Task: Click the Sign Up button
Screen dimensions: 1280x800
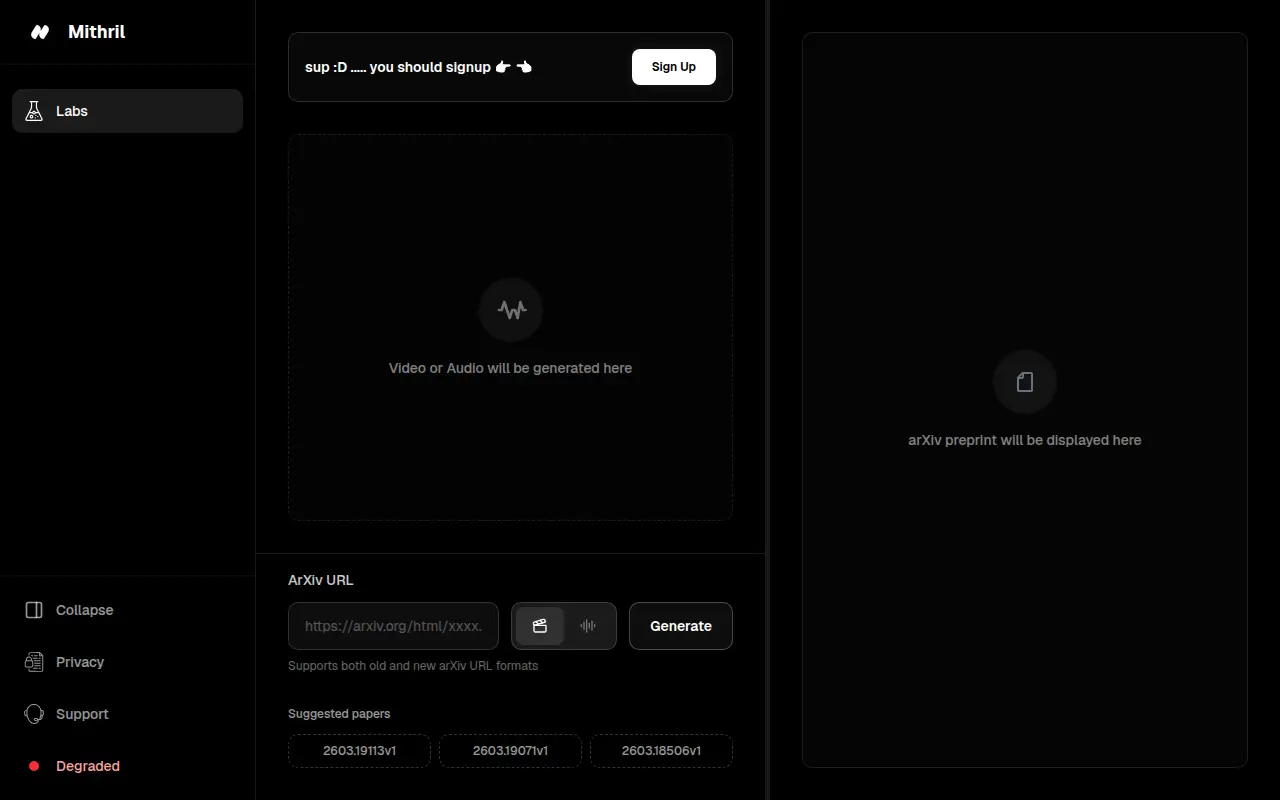Action: coord(674,67)
